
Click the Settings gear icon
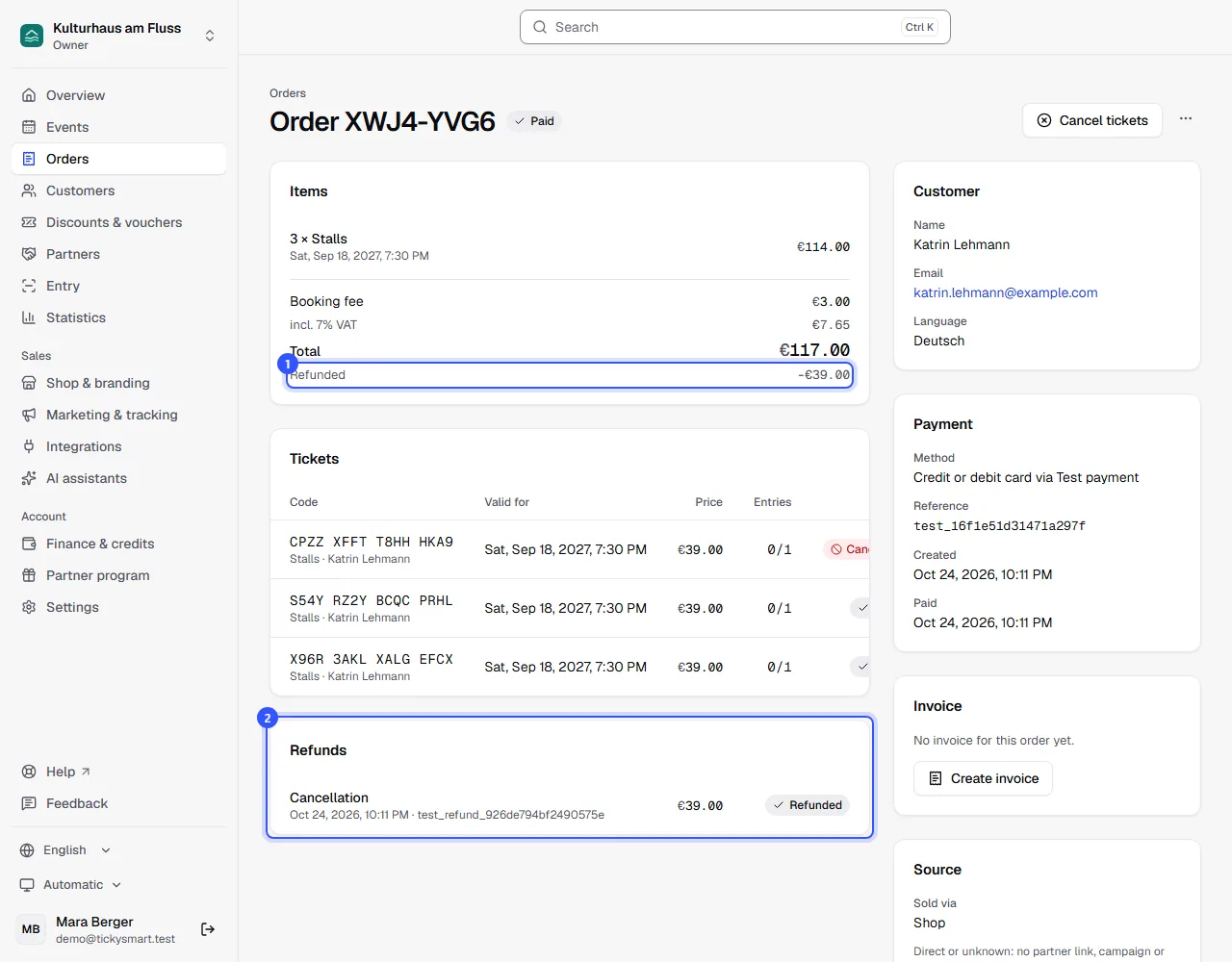coord(29,607)
